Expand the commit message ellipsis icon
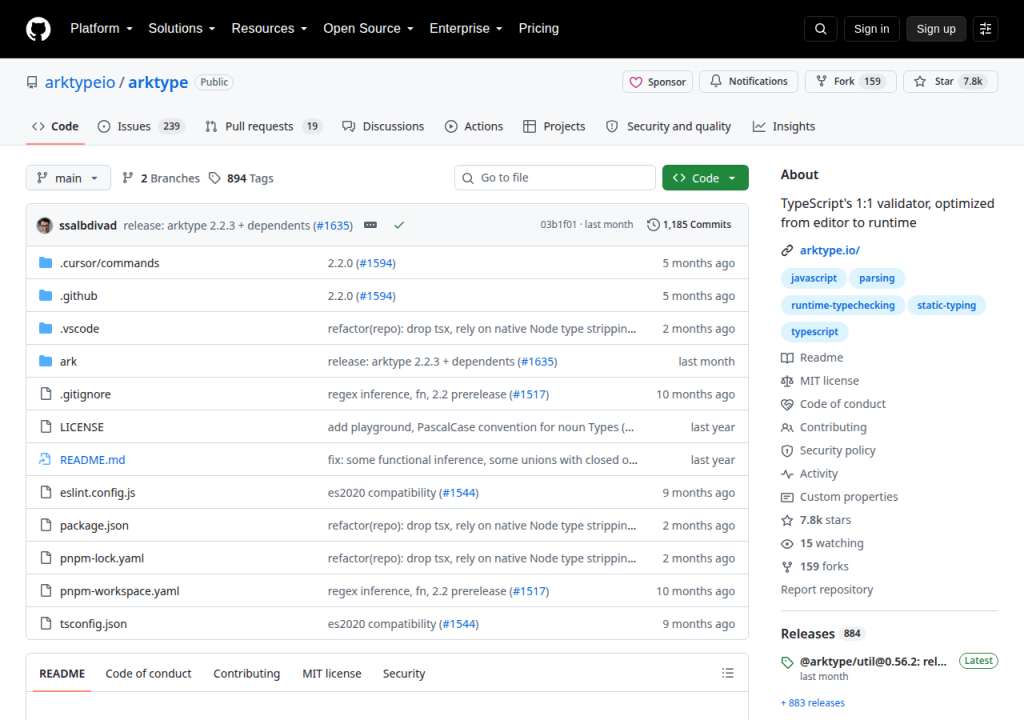 click(370, 225)
